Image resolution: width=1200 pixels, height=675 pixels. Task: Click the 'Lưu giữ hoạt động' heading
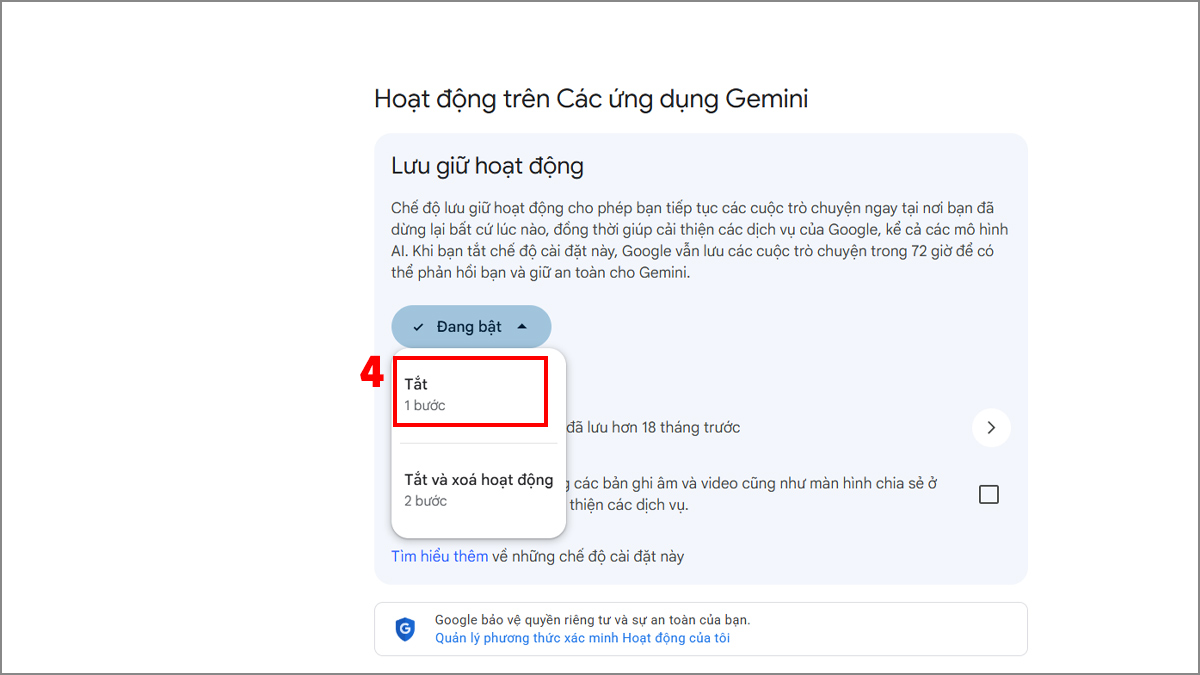(487, 166)
